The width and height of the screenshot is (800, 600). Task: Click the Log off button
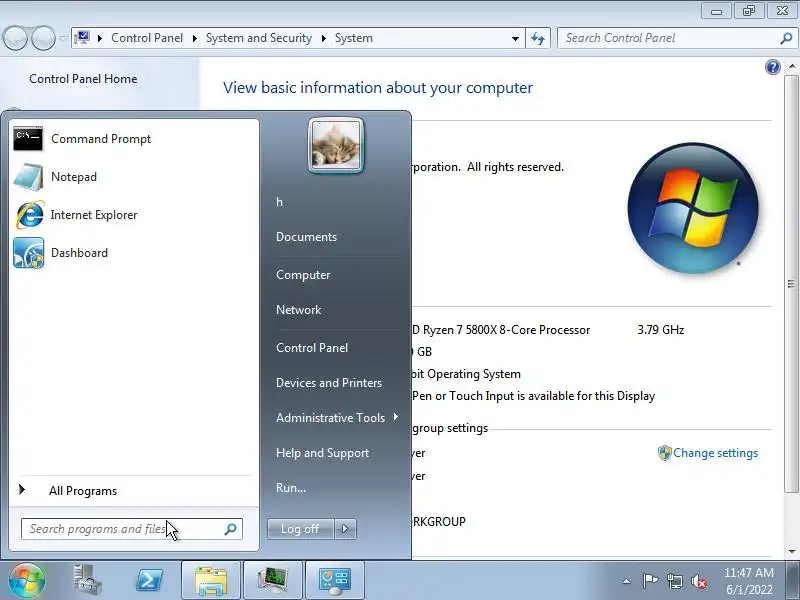(301, 529)
